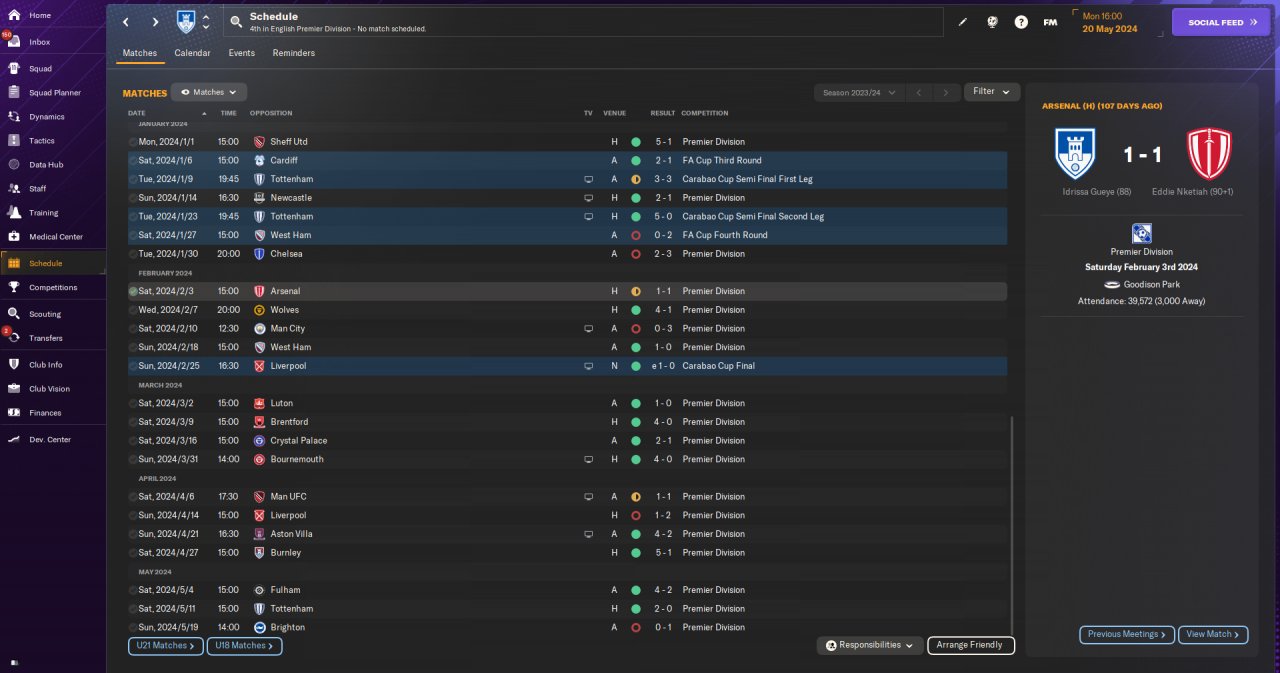Open the Training cone icon
1280x673 pixels.
pos(14,212)
